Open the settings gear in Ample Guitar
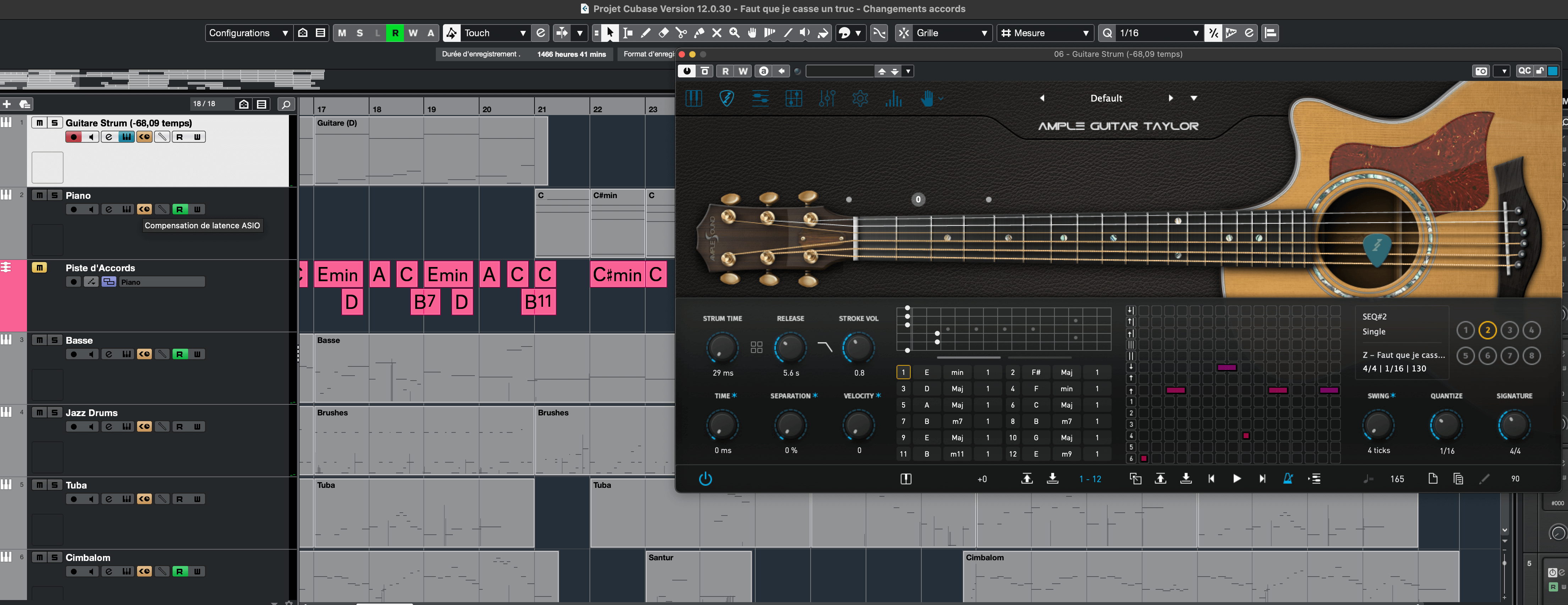The image size is (1568, 605). click(x=860, y=98)
